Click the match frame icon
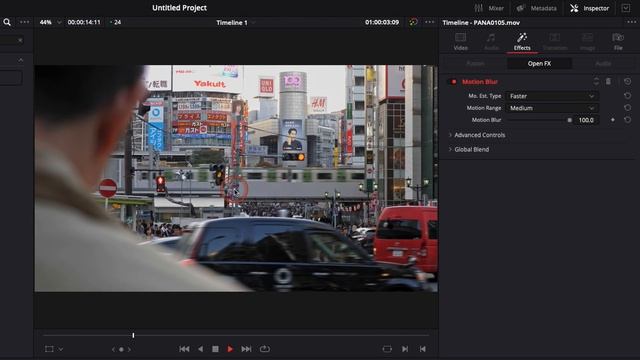This screenshot has height=360, width=640. click(x=387, y=349)
